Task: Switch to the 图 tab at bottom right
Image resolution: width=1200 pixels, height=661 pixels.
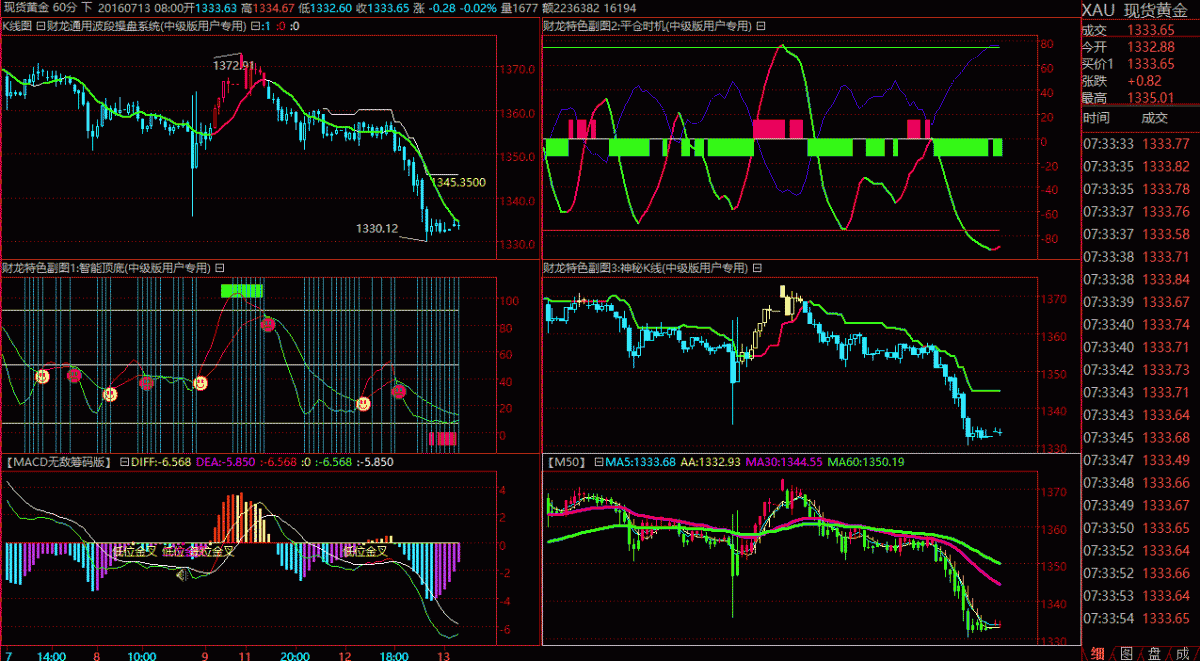Action: point(1126,652)
